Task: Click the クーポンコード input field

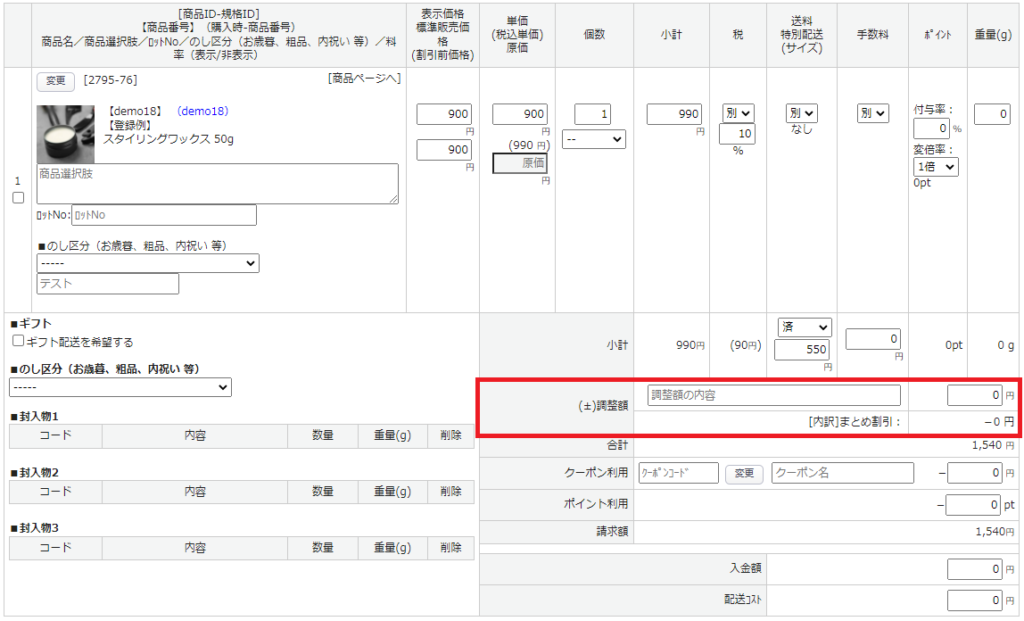Action: 678,473
